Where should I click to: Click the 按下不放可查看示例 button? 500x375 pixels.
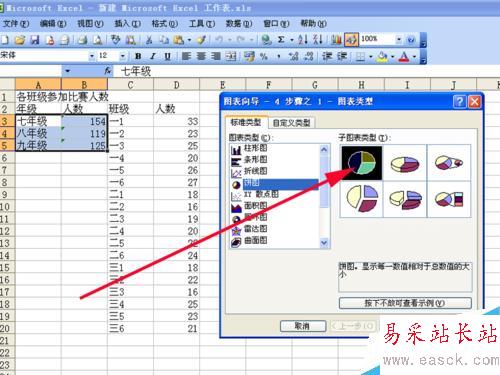(405, 303)
